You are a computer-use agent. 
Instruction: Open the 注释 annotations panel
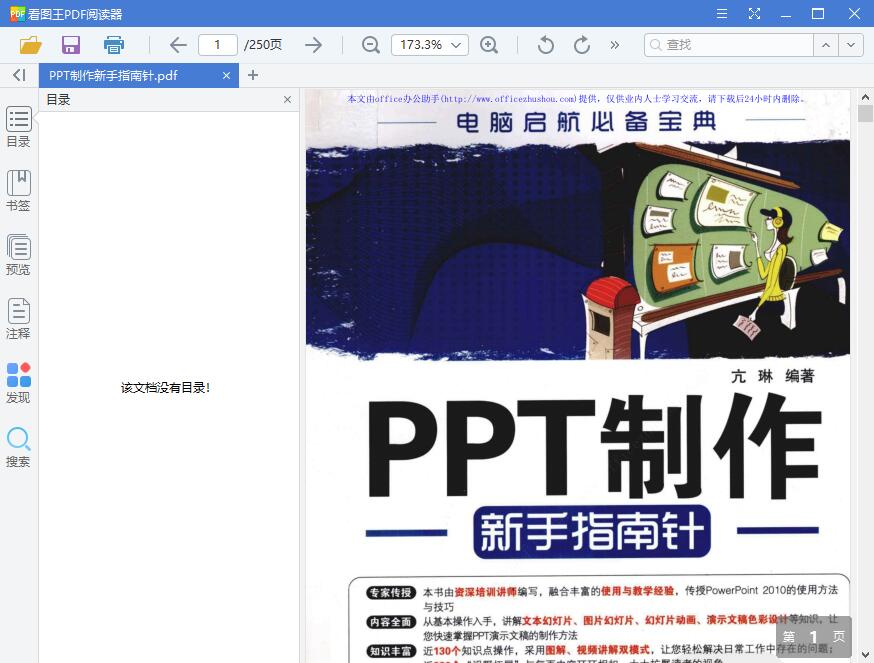pos(18,319)
